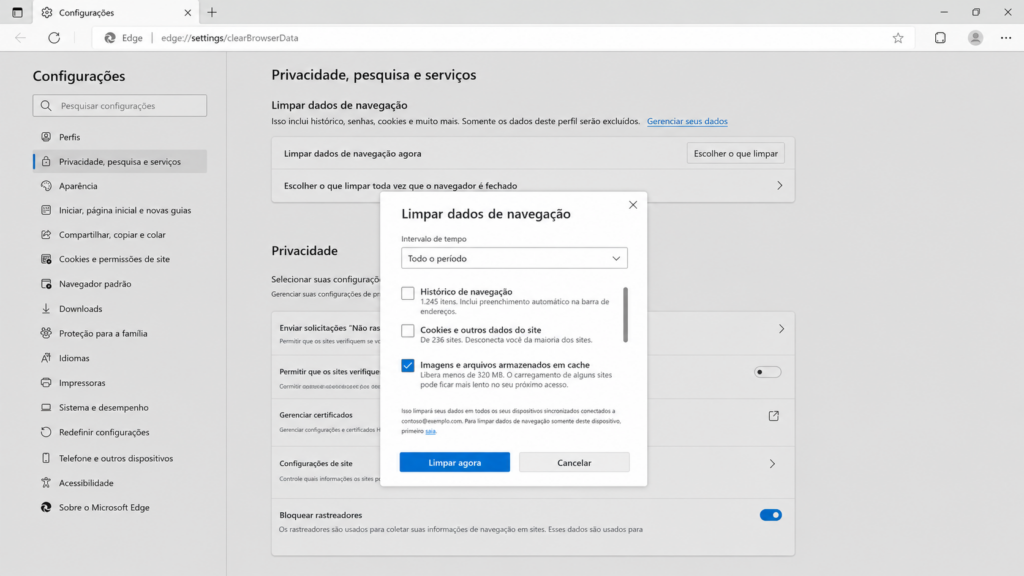The height and width of the screenshot is (576, 1024).
Task: Click the address bar URL
Action: 230,38
